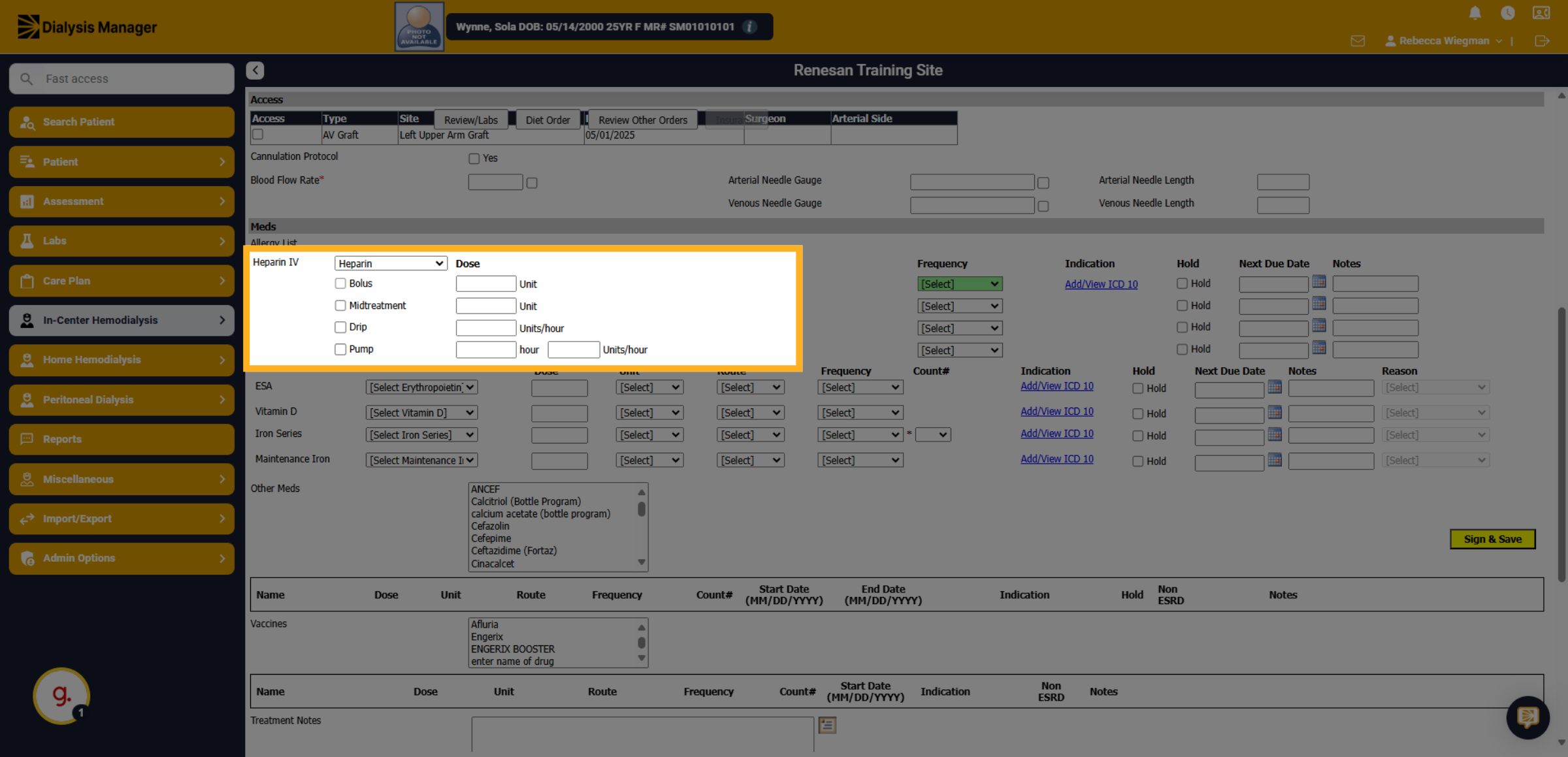
Task: Expand Rebecca Wiegman user menu
Action: (x=1444, y=41)
